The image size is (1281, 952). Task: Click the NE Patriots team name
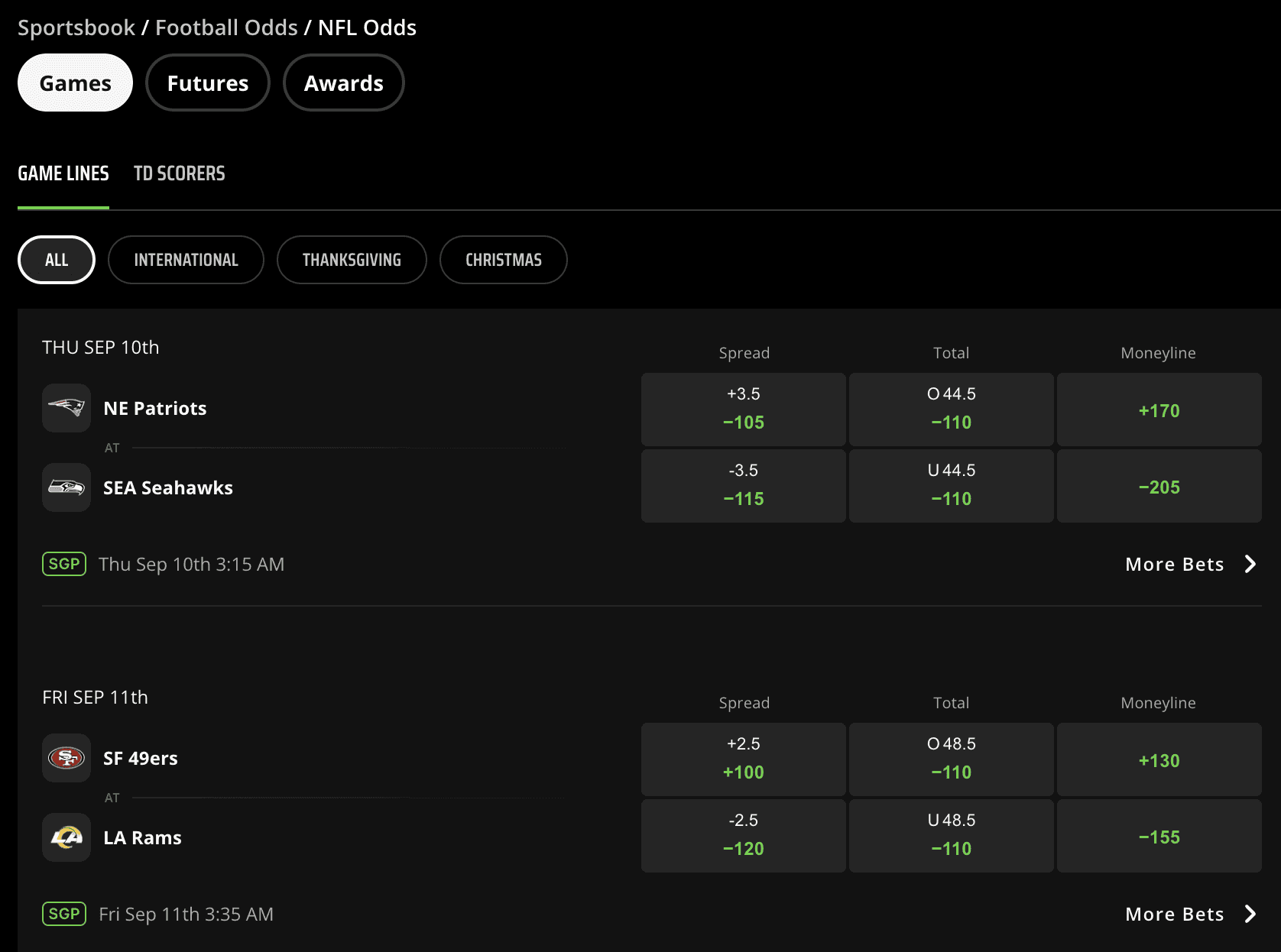point(155,408)
